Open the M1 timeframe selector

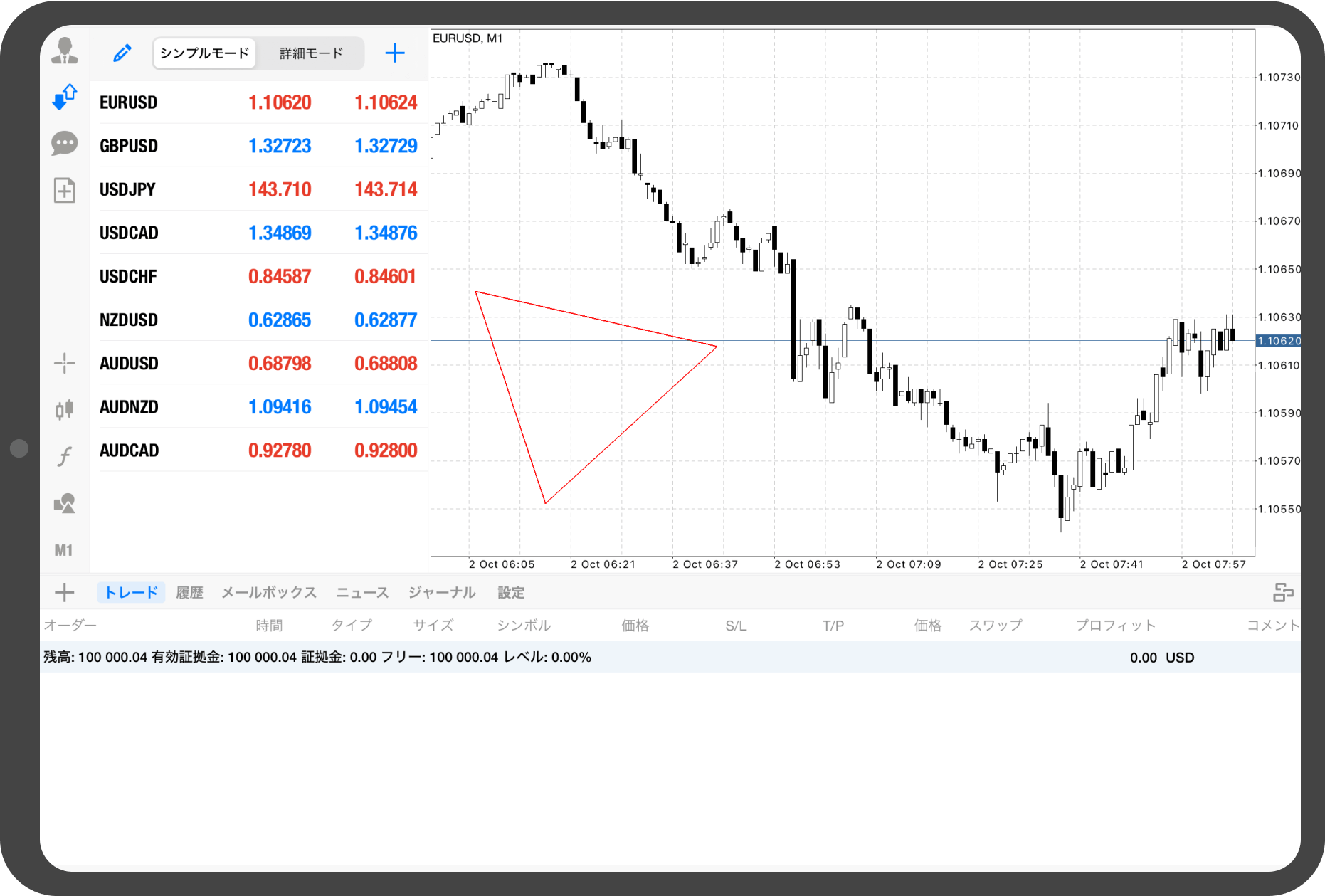(64, 550)
